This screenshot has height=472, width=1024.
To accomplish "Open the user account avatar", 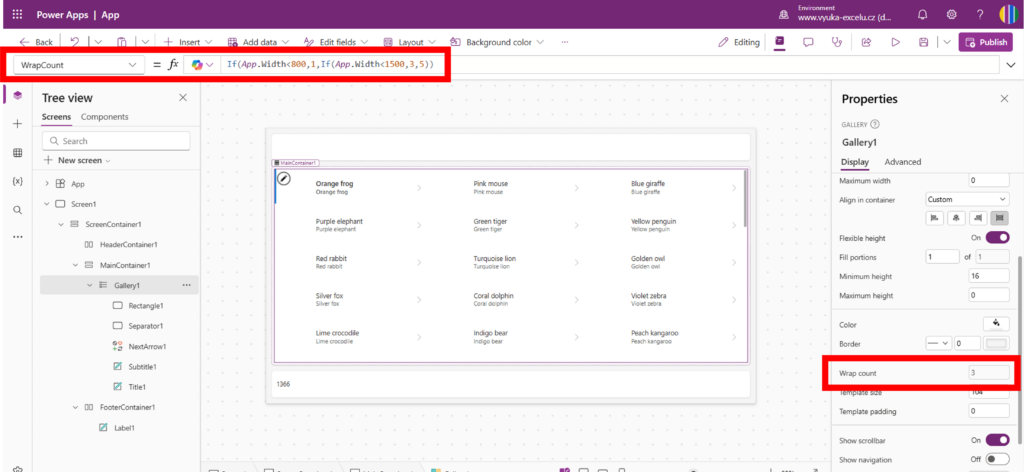I will tap(1008, 14).
